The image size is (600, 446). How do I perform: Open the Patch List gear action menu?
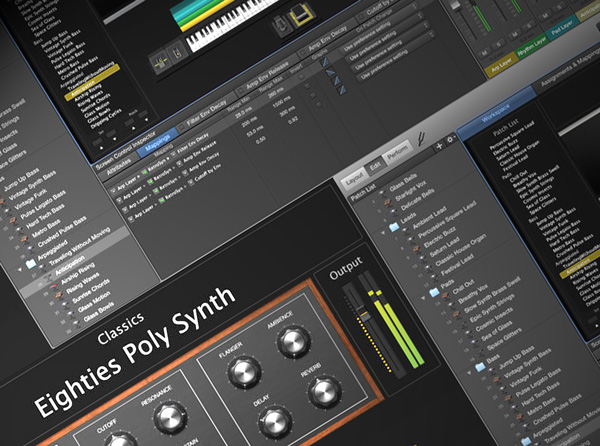click(450, 139)
